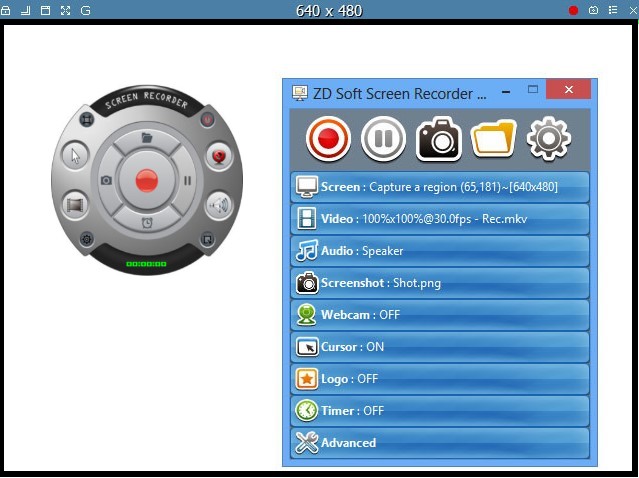Maximize the ZD Soft Screen Recorder window

coord(533,89)
